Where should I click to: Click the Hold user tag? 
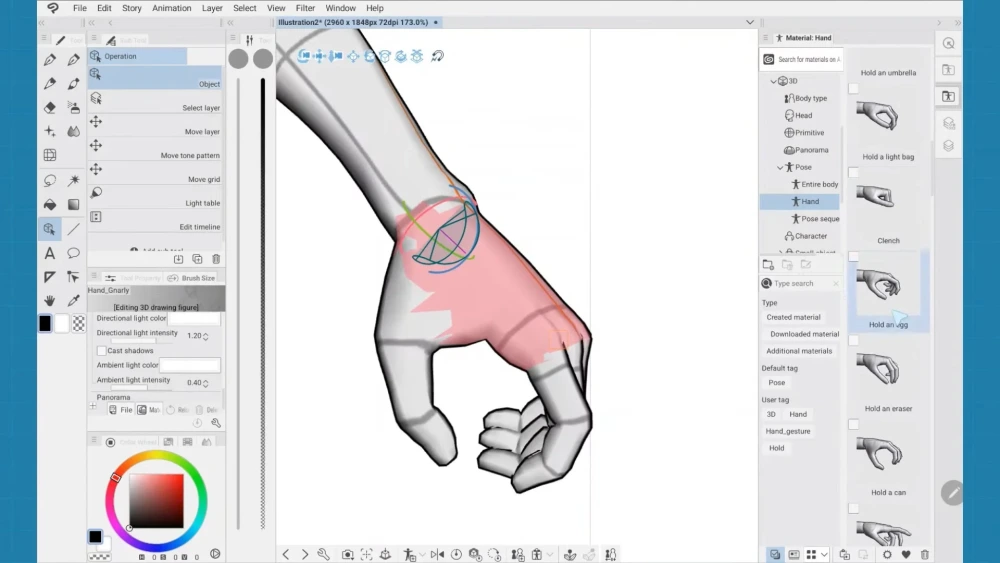[776, 448]
